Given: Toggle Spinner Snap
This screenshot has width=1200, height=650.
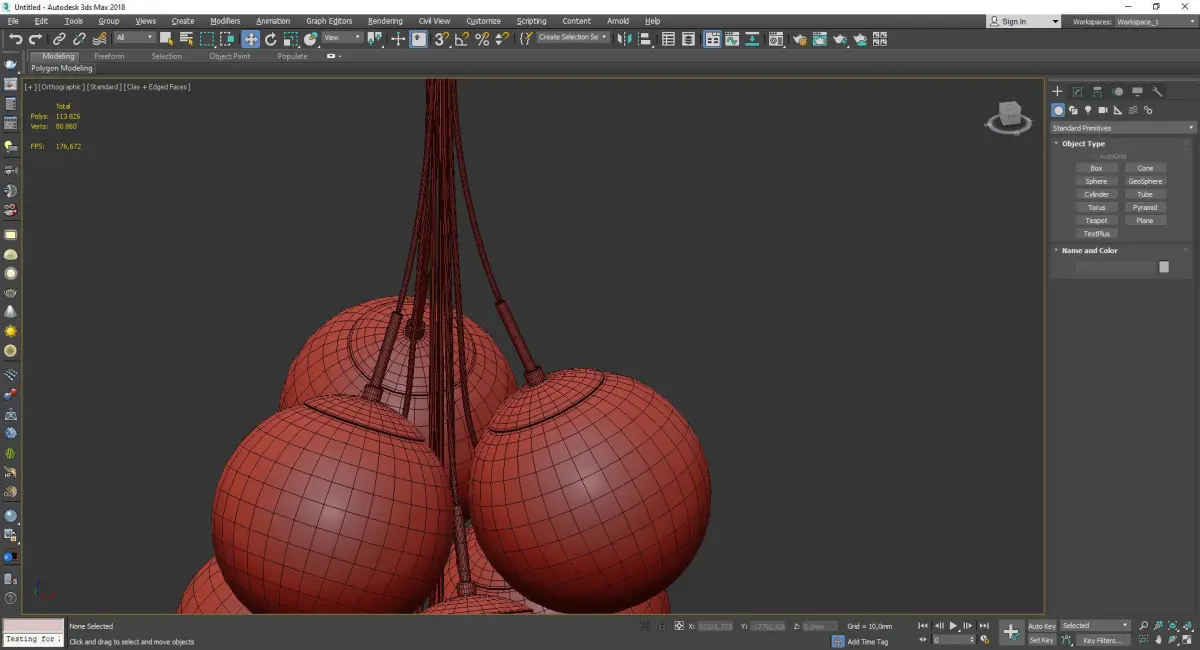Looking at the screenshot, I should pyautogui.click(x=502, y=39).
